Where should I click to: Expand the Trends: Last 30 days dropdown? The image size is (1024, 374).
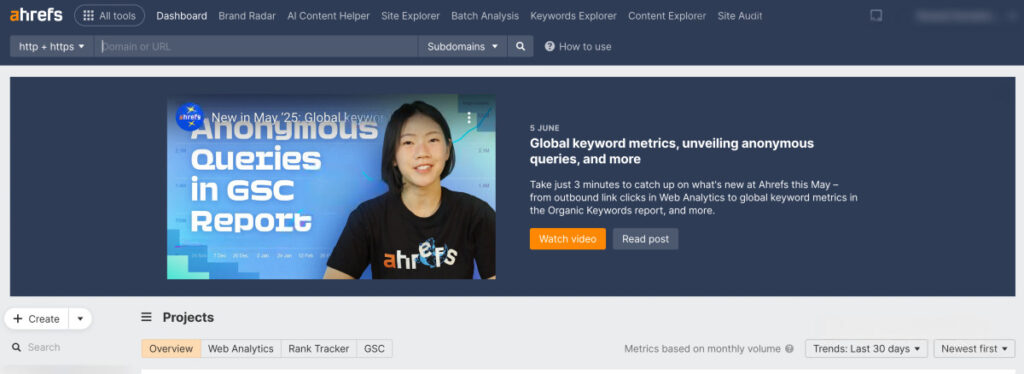[x=867, y=349]
